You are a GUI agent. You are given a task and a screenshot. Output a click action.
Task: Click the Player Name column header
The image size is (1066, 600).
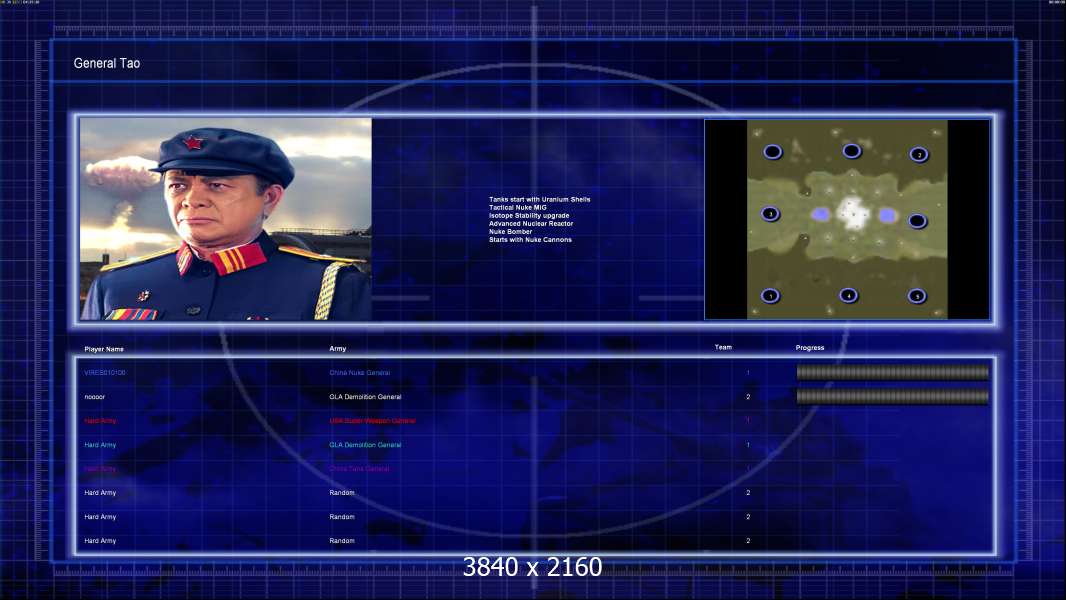point(104,349)
